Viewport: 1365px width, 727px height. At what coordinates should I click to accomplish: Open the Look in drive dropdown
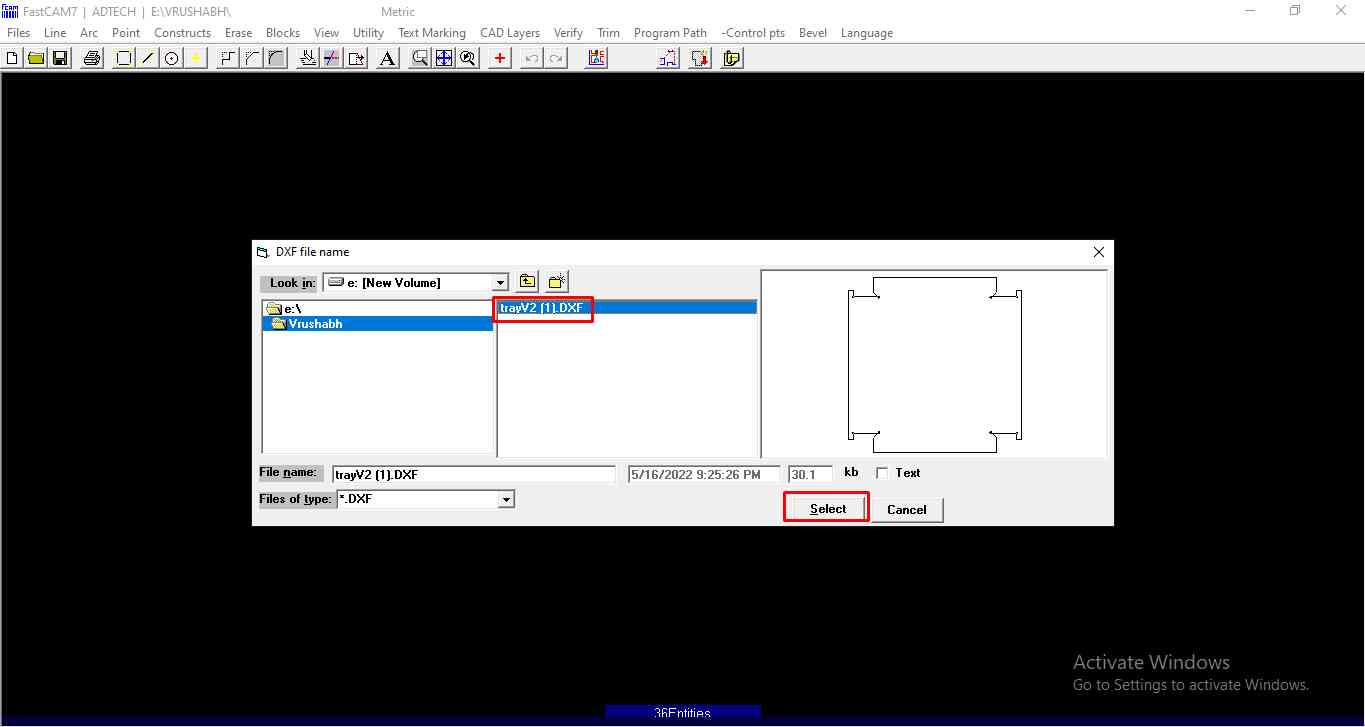(x=501, y=283)
